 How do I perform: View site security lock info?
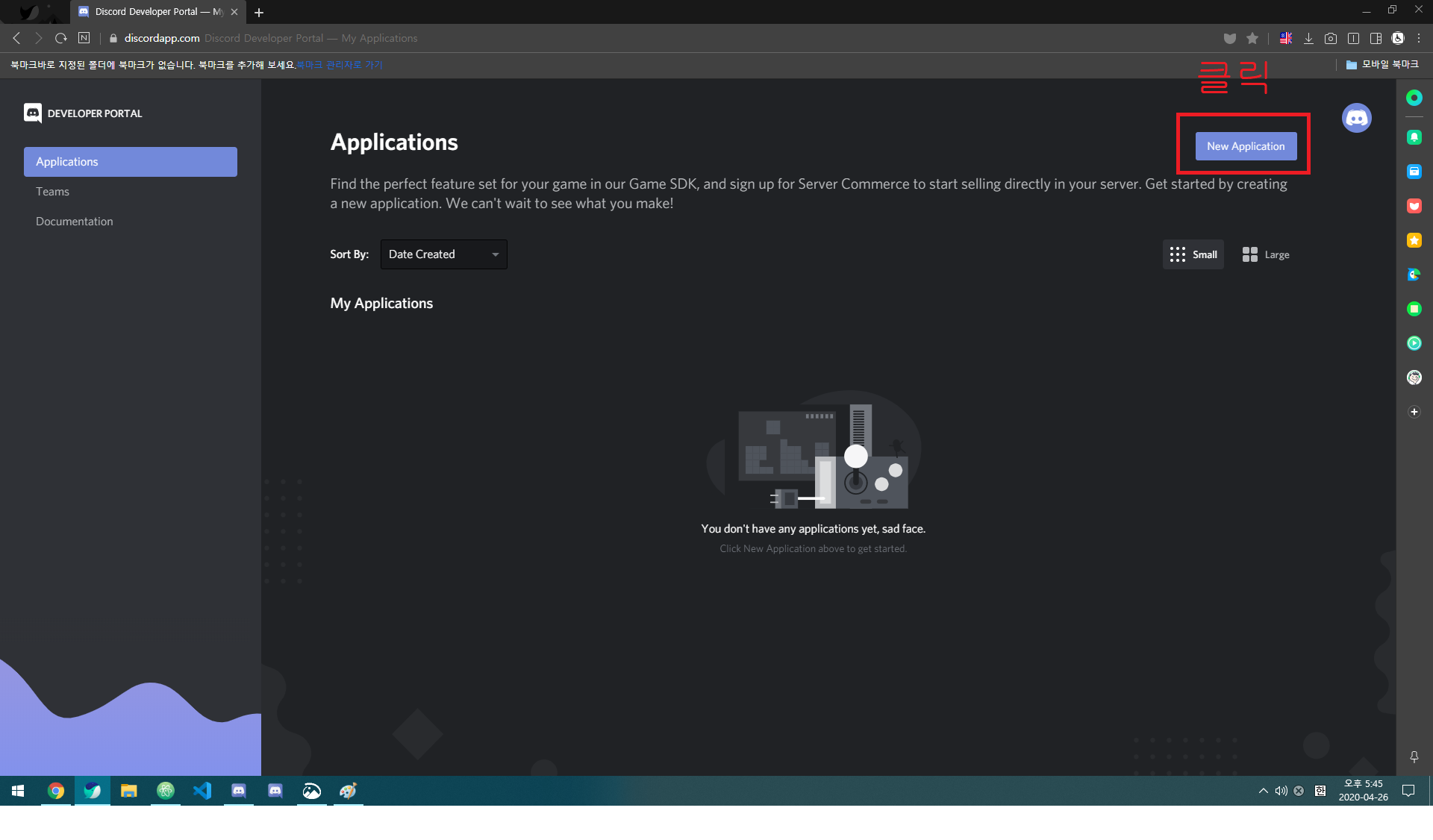(x=113, y=38)
